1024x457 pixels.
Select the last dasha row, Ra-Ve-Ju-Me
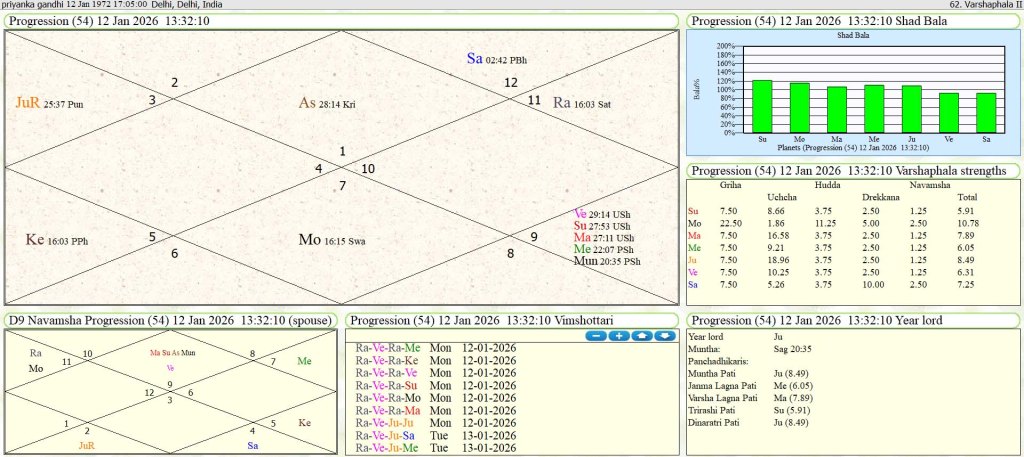tap(389, 449)
